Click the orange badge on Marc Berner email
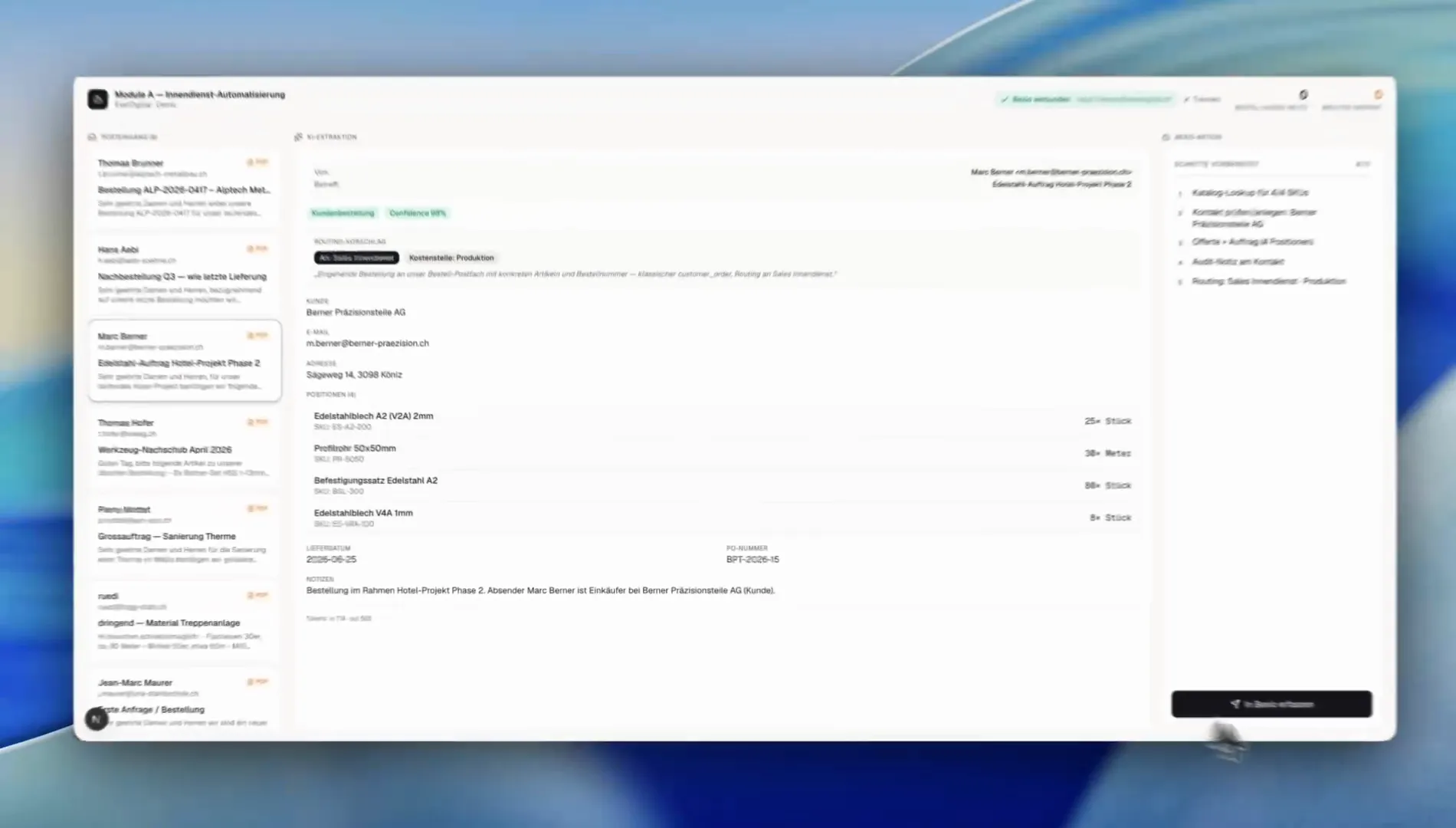The image size is (1456, 828). click(x=257, y=336)
